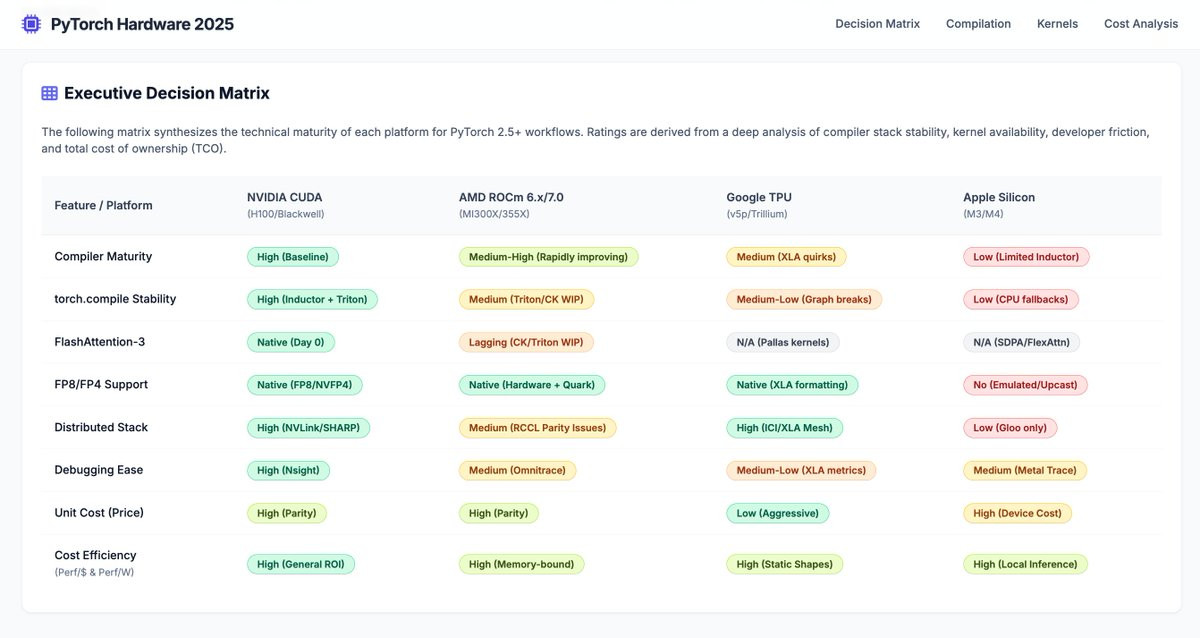Click the Medium (Metal Trace) badge
This screenshot has width=1200, height=638.
1025,470
